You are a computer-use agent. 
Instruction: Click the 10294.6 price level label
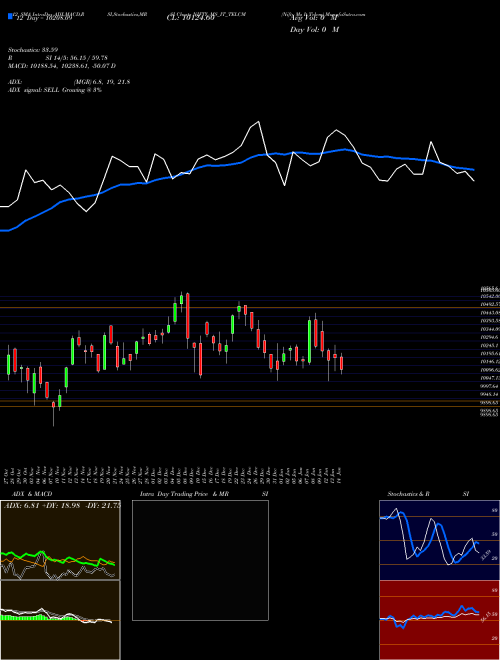tap(489, 337)
